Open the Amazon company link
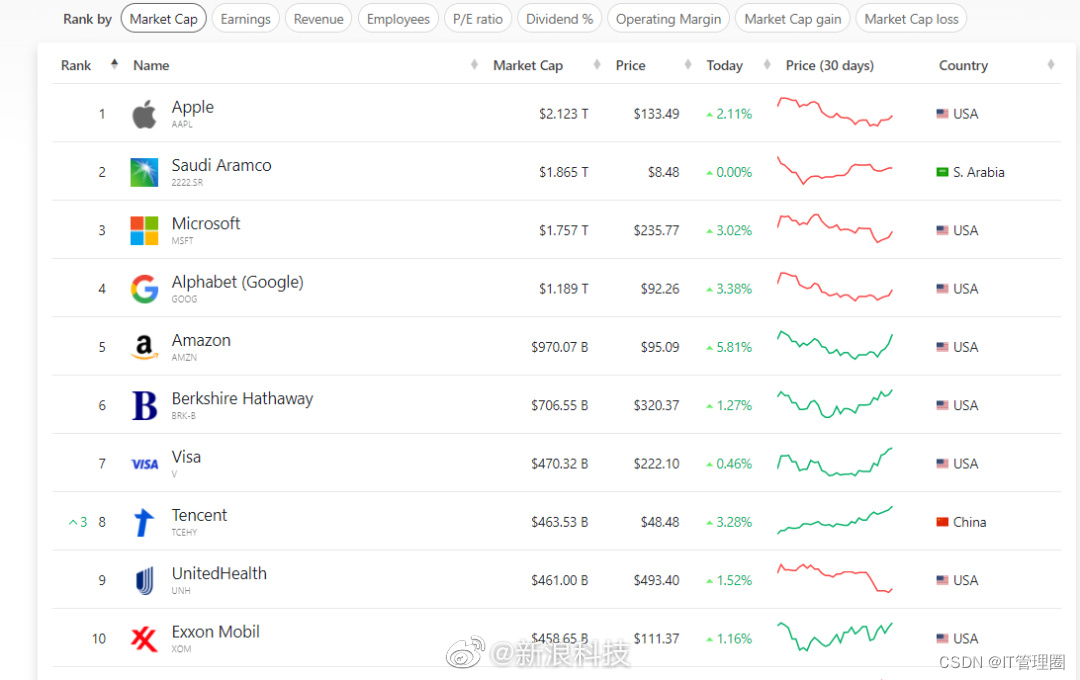Viewport: 1080px width, 680px height. [x=201, y=340]
